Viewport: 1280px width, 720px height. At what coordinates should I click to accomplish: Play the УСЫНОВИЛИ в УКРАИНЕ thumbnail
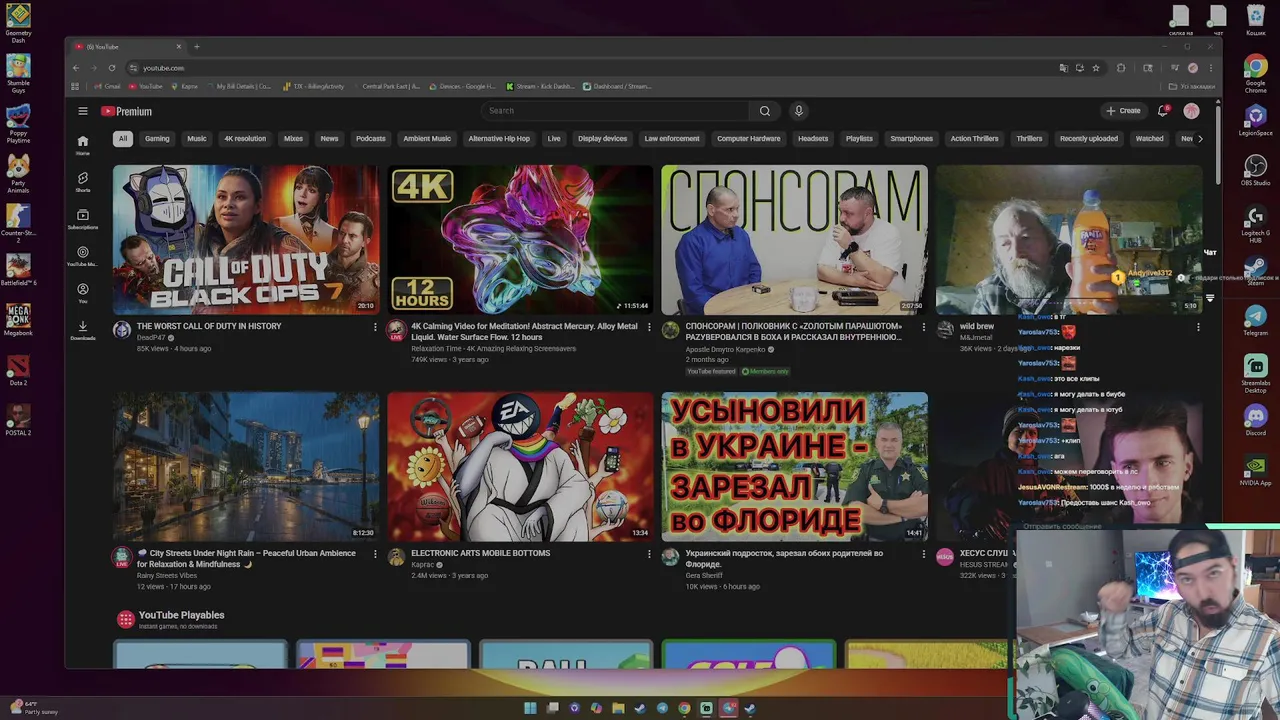[794, 467]
